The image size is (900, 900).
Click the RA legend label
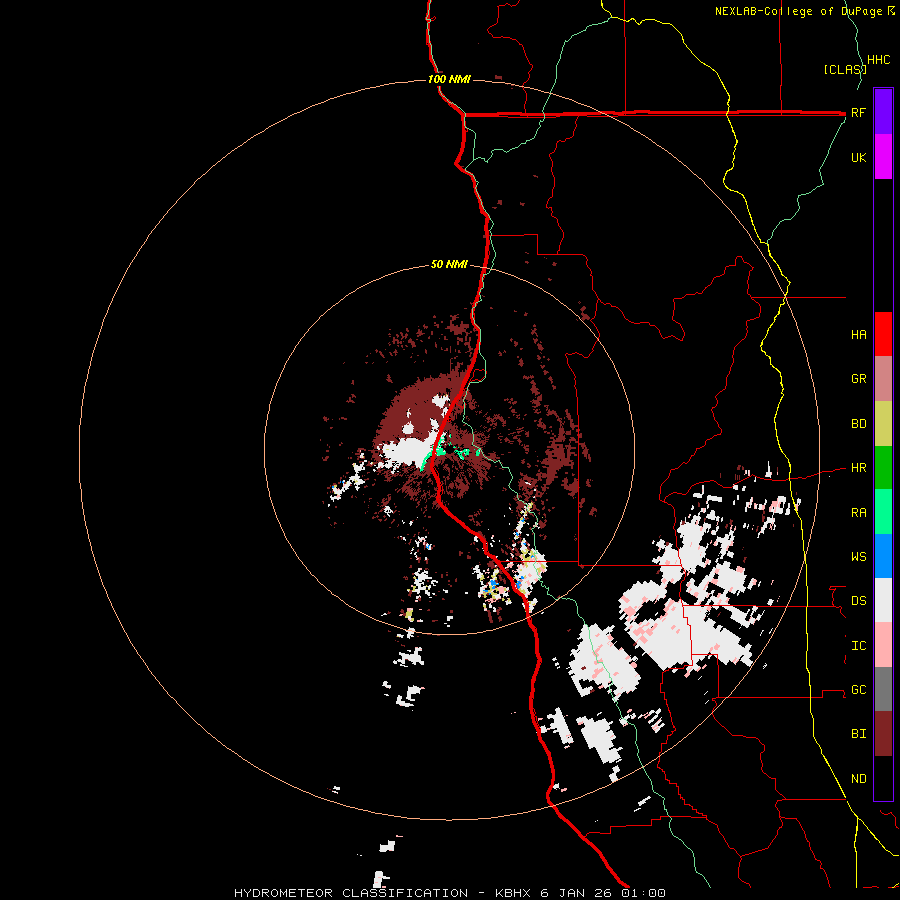click(x=858, y=512)
